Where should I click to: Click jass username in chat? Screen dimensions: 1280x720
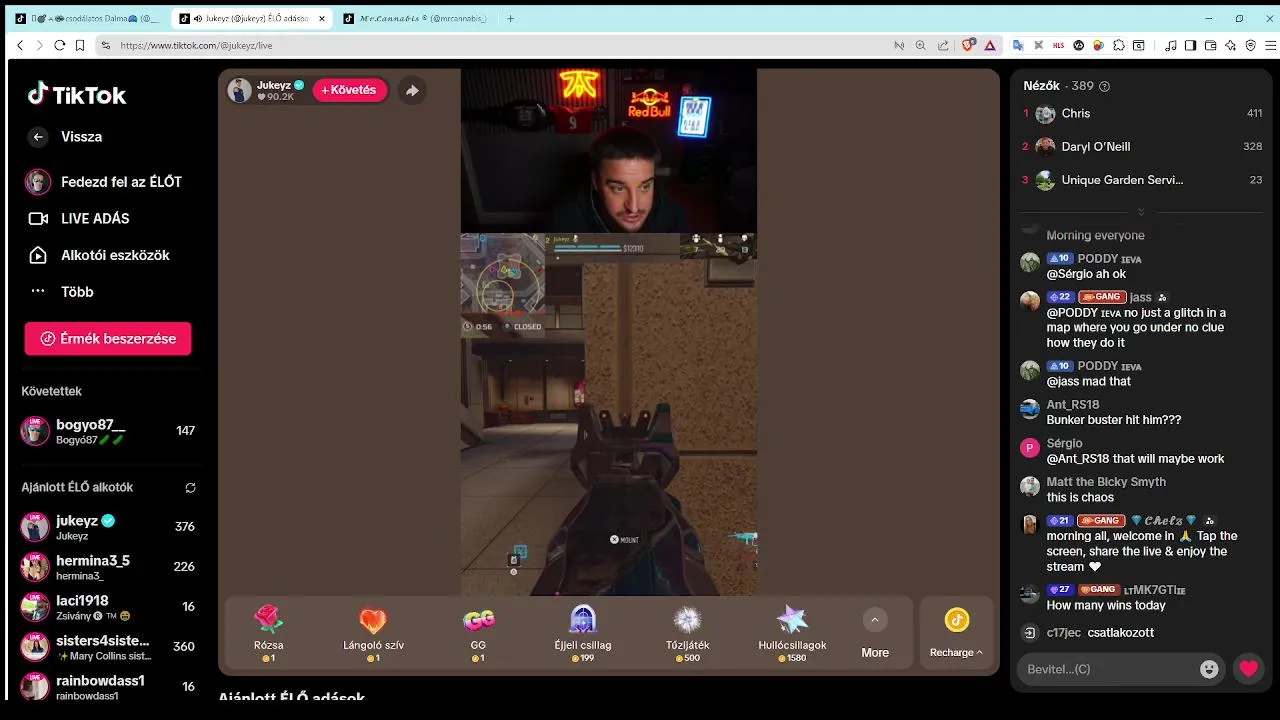point(1141,297)
